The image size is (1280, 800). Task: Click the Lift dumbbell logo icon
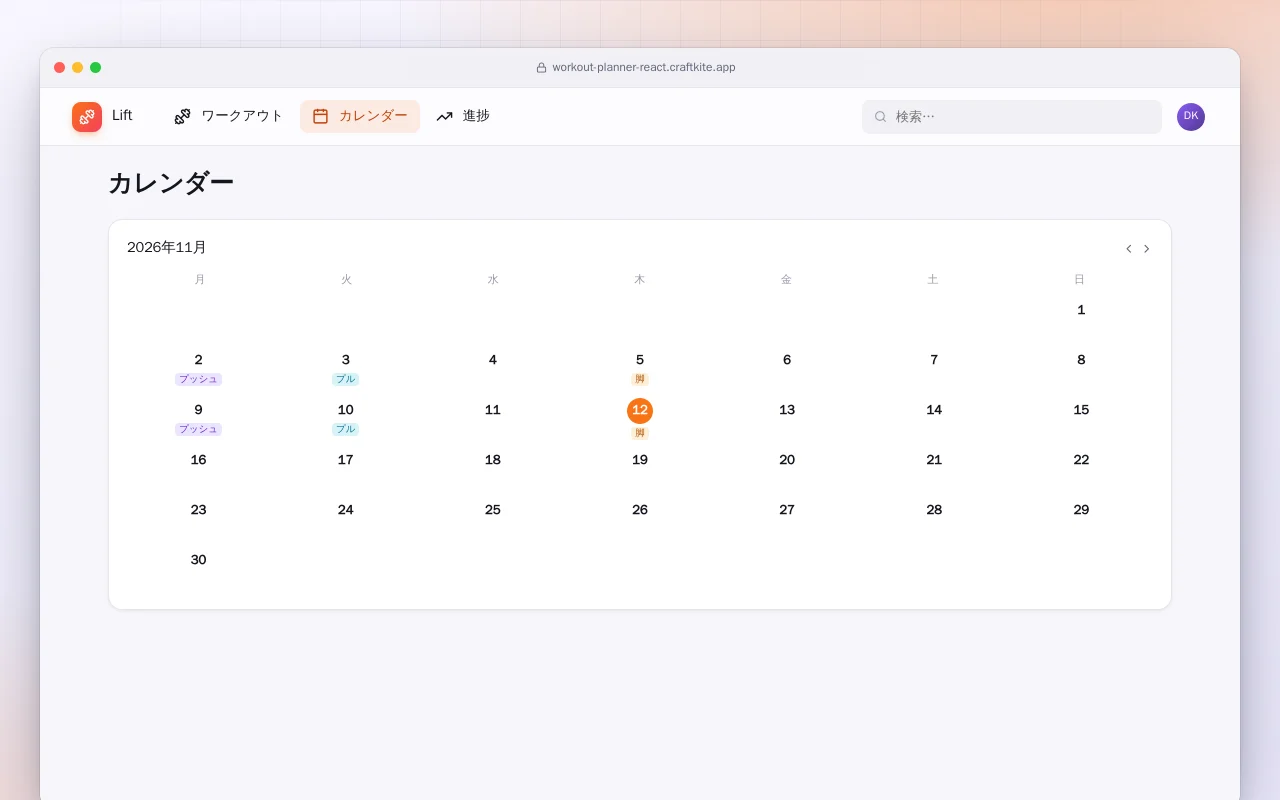(87, 117)
